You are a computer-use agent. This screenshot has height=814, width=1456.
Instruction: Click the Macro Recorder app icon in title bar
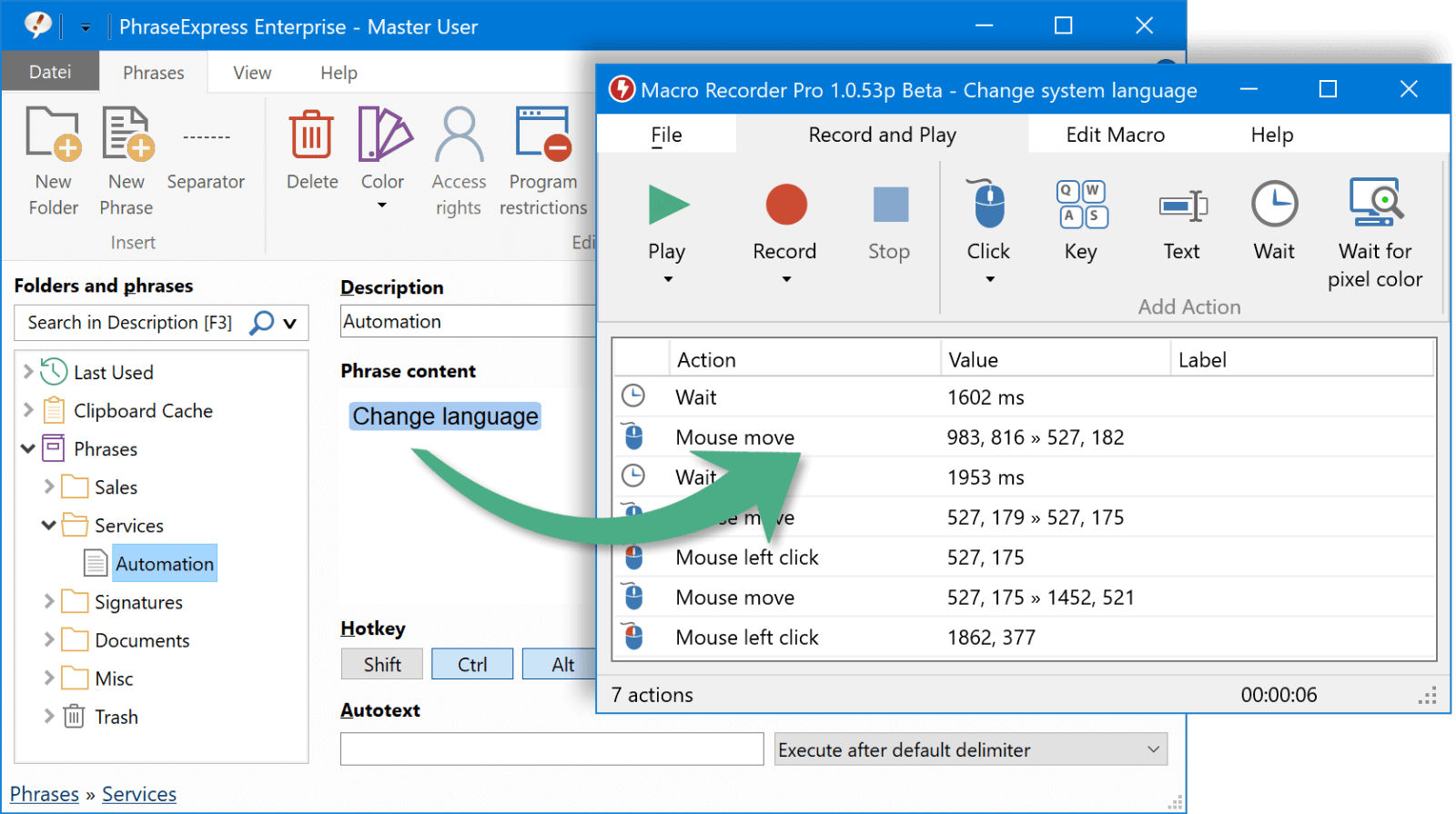point(622,89)
